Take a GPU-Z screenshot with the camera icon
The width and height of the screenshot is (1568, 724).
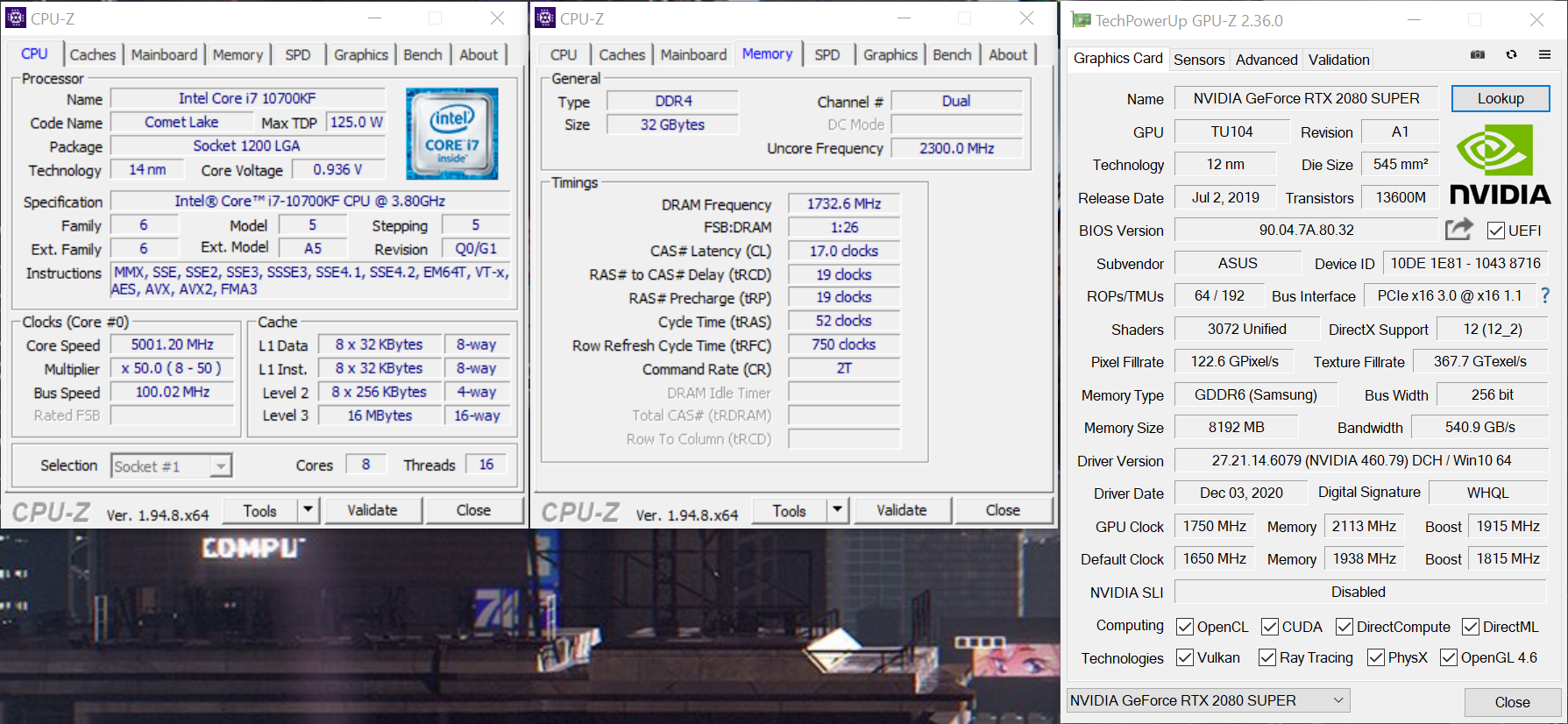pos(1478,54)
